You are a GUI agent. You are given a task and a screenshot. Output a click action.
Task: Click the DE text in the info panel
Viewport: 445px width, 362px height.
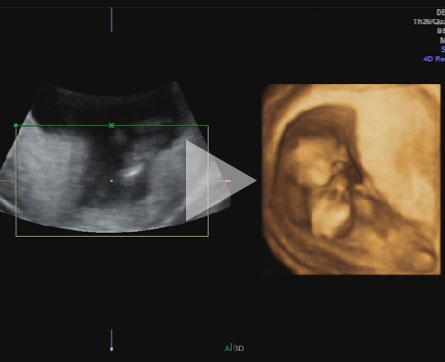[x=441, y=12]
